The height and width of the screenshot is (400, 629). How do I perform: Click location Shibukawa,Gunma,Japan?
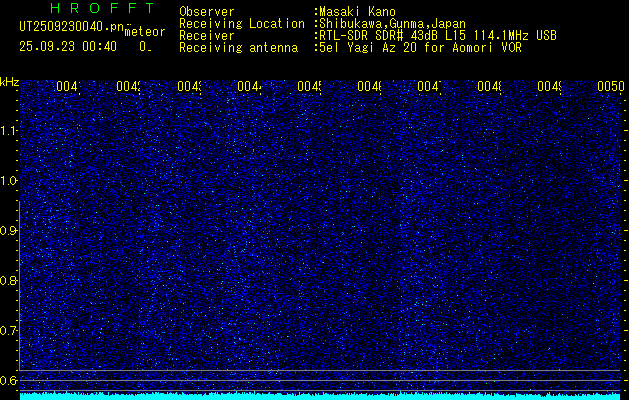tap(392, 24)
